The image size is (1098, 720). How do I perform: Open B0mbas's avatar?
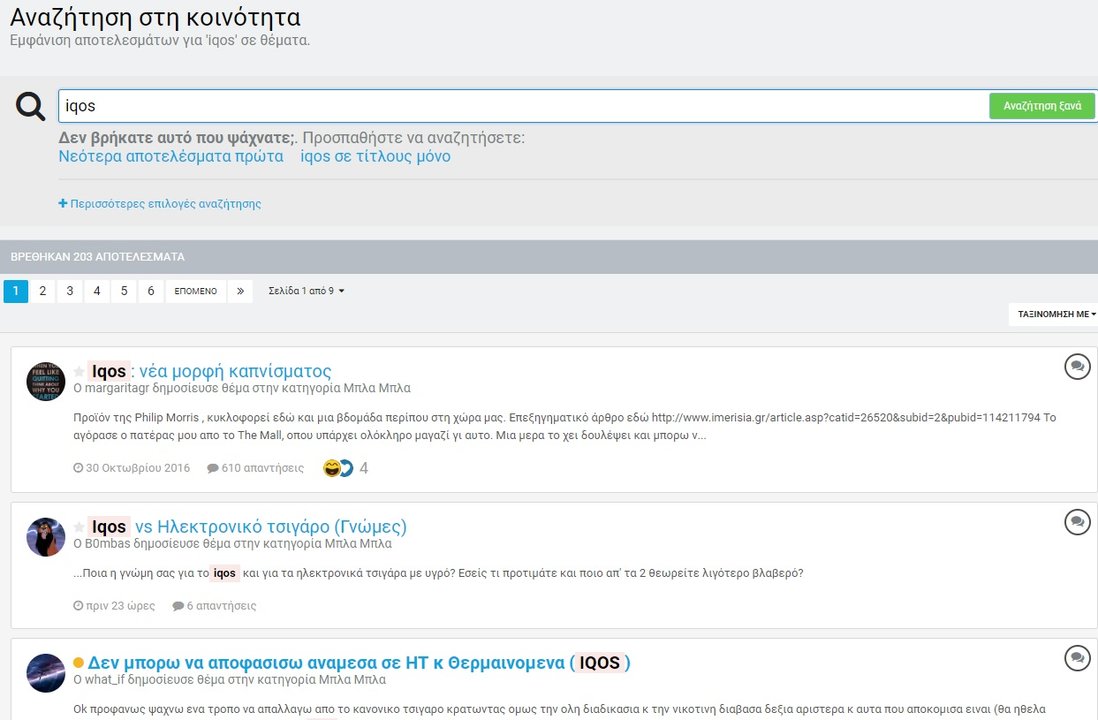click(x=46, y=537)
